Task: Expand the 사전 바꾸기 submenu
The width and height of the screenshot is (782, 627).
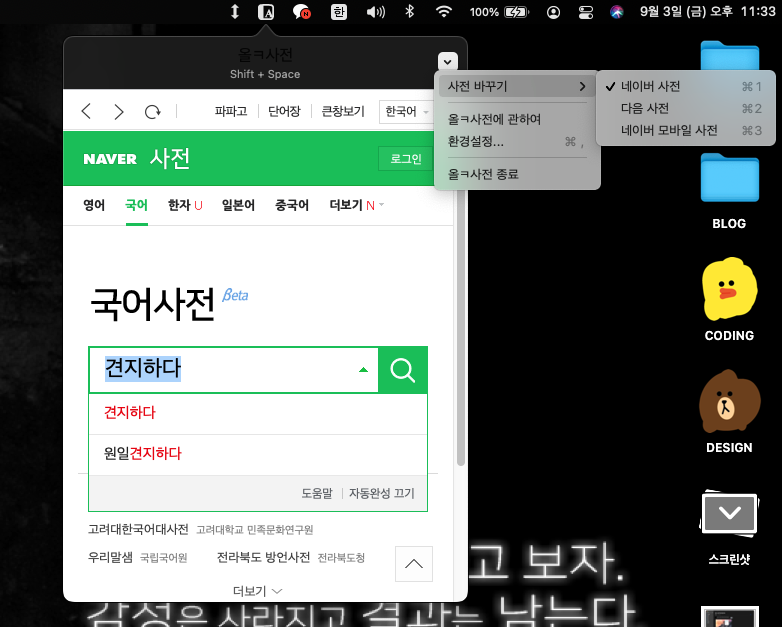Action: tap(517, 86)
